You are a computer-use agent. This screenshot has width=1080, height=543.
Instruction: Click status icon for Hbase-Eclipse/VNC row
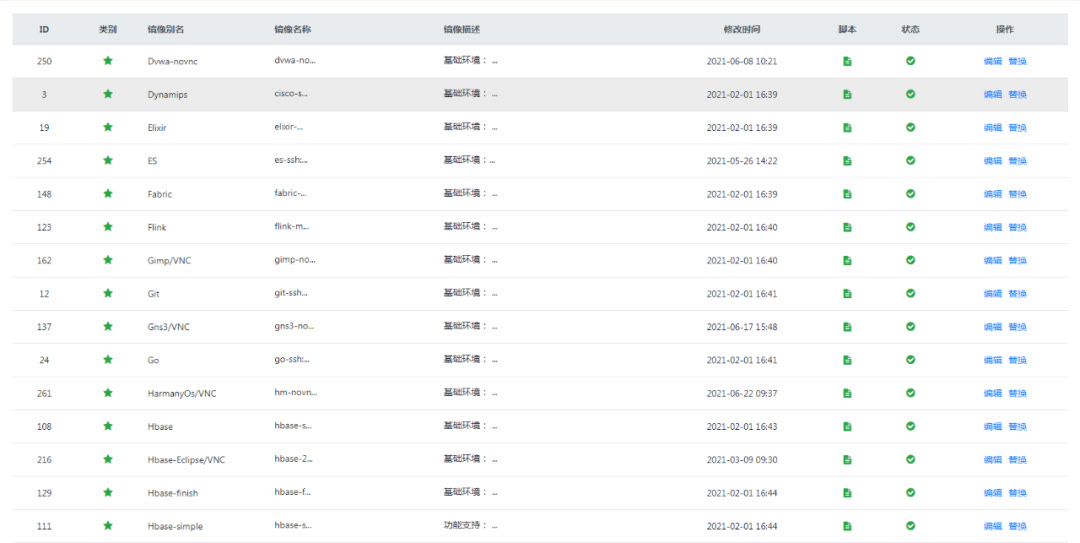click(x=911, y=460)
